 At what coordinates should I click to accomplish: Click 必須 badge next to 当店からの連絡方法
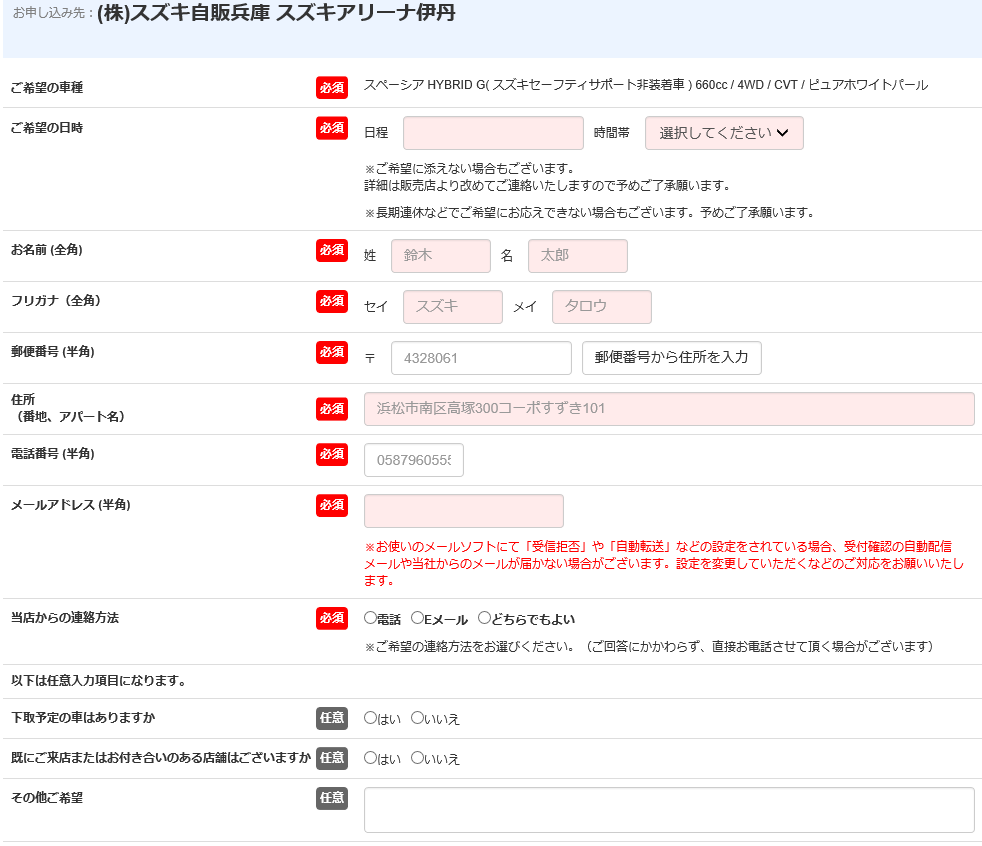pos(332,619)
